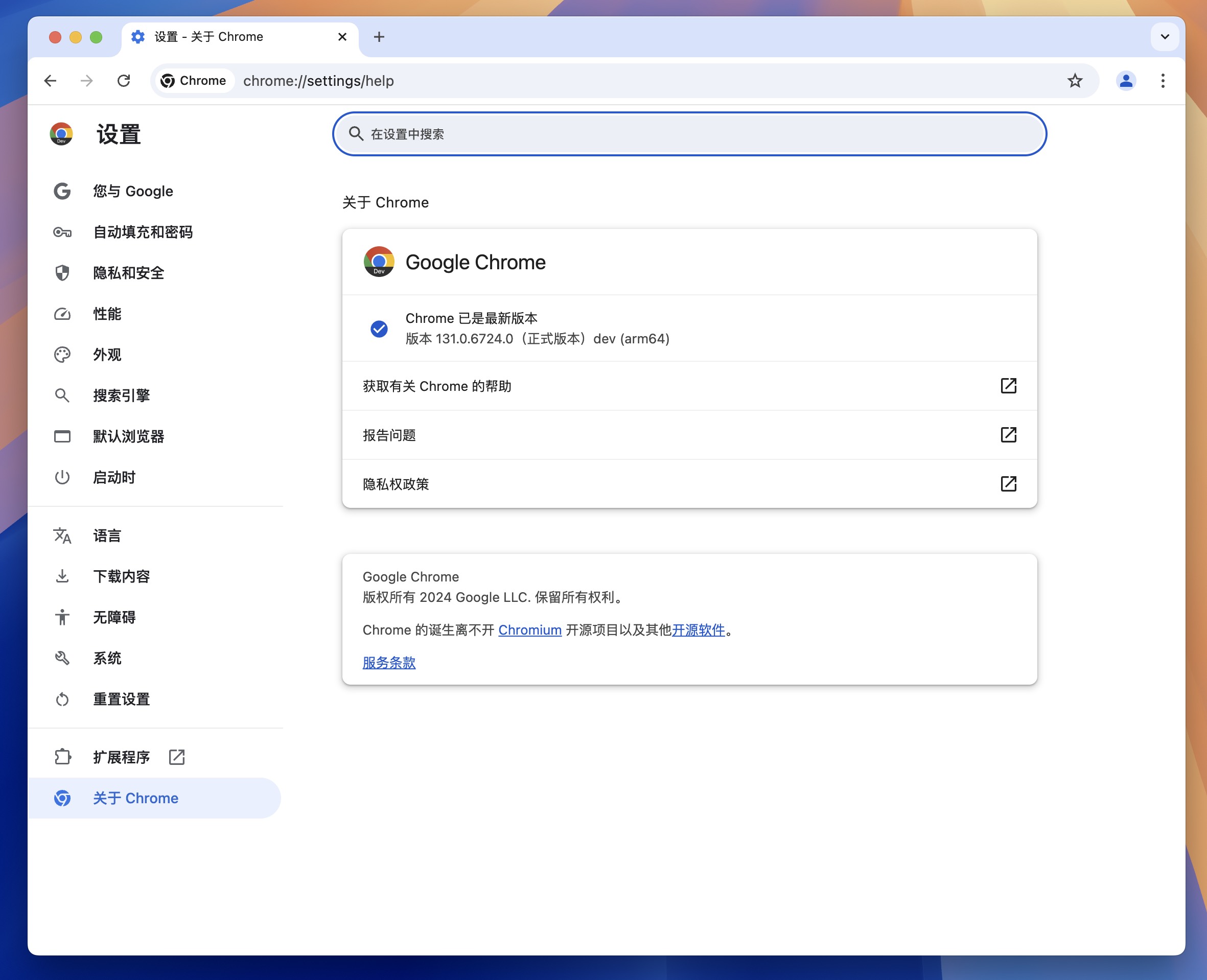The image size is (1207, 980).
Task: Click the browser window icon for 默认浏览器
Action: [x=62, y=436]
